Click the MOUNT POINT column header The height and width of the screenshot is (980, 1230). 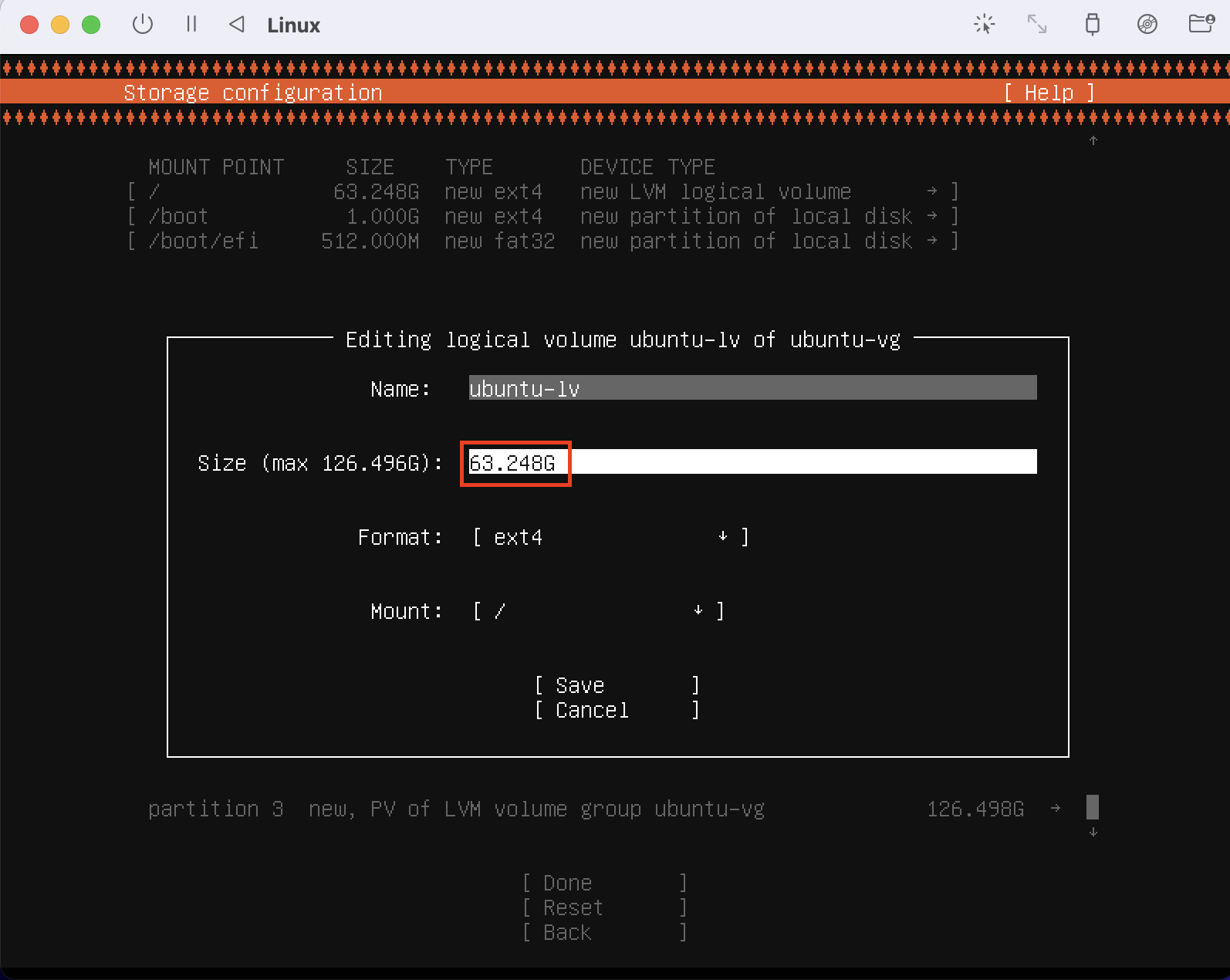tap(216, 167)
